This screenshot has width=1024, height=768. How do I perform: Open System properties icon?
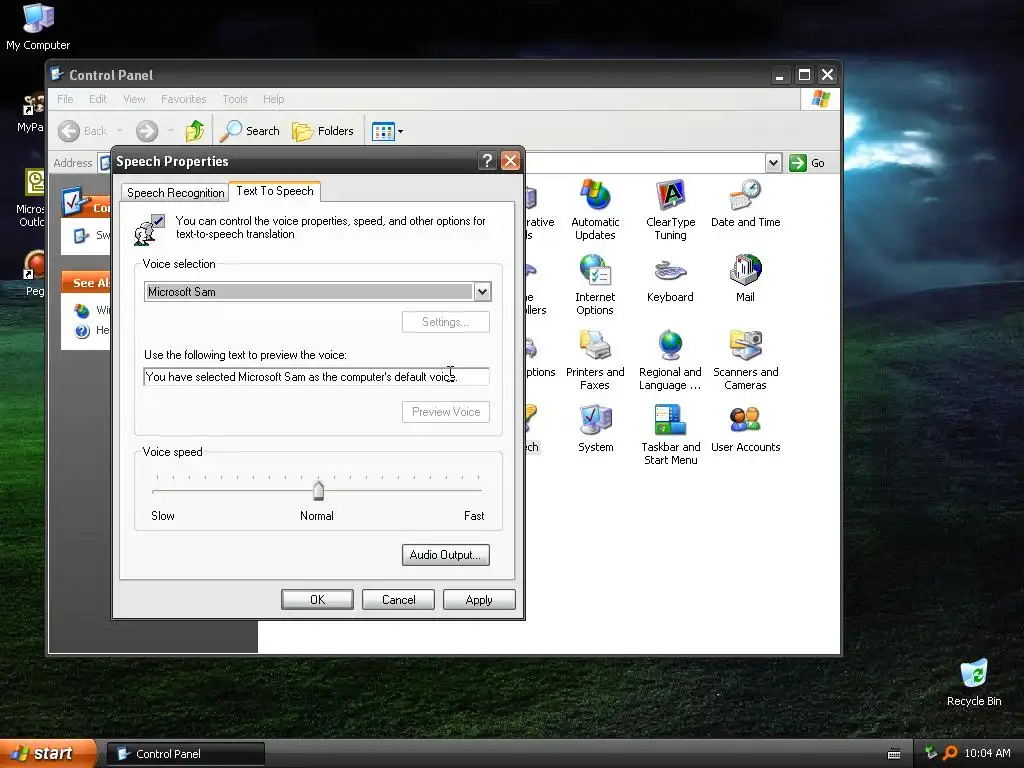[595, 429]
